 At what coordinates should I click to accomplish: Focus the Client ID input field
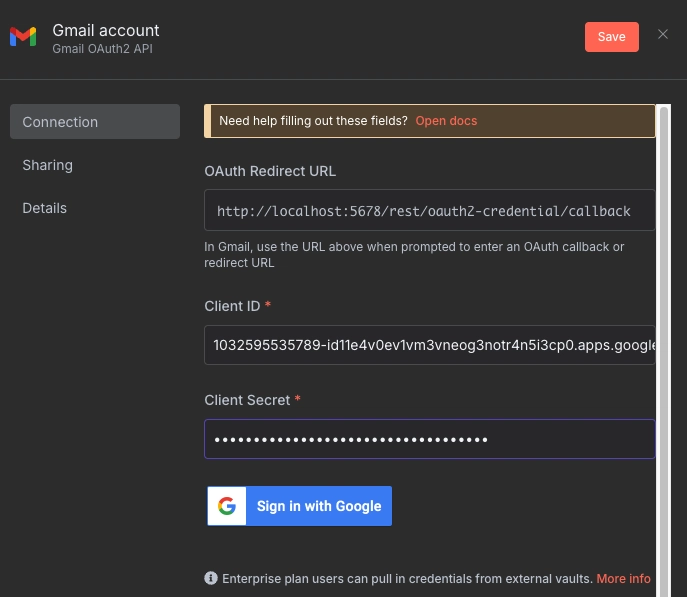click(x=429, y=345)
